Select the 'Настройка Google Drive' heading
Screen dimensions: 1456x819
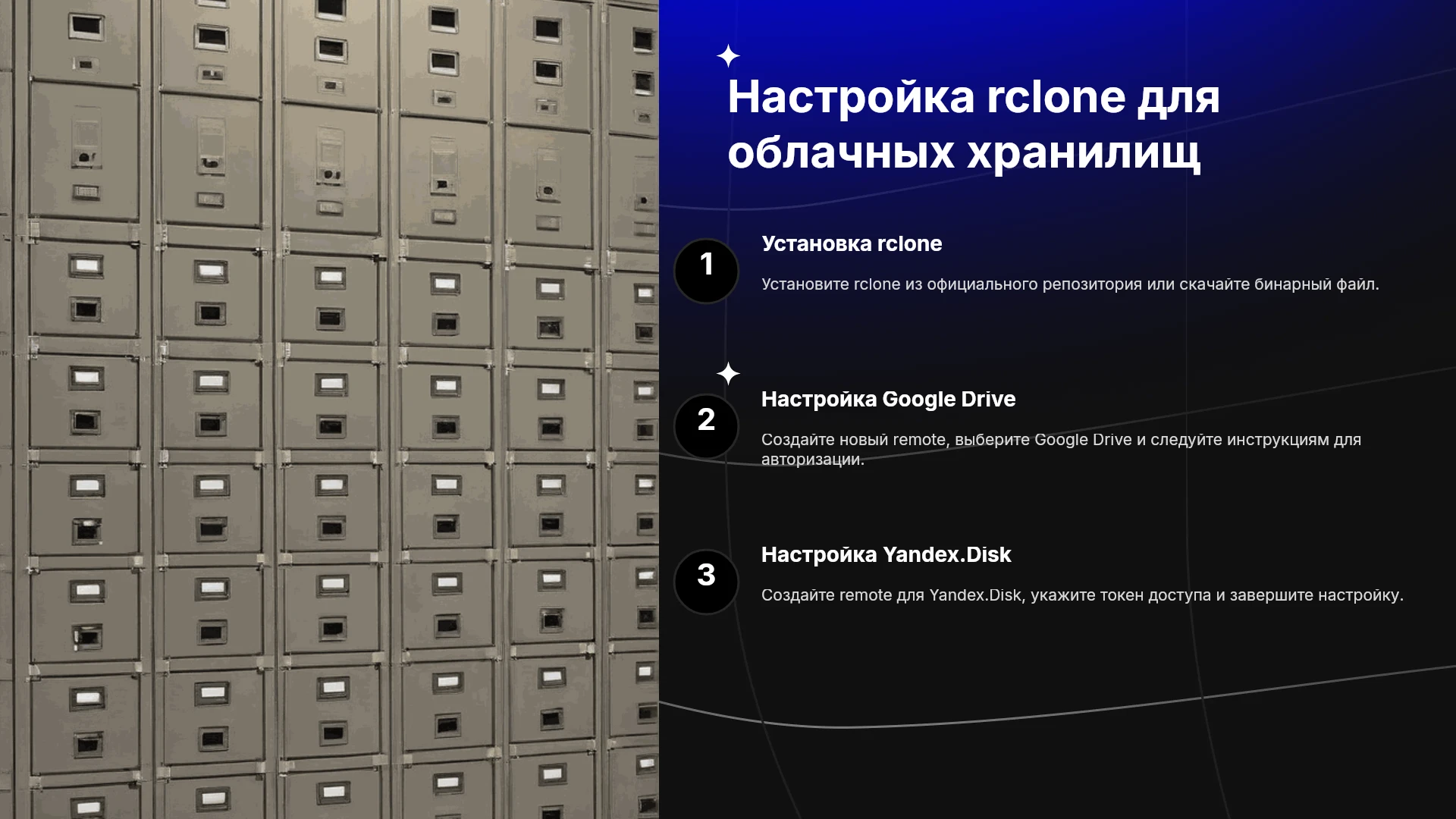(x=888, y=399)
